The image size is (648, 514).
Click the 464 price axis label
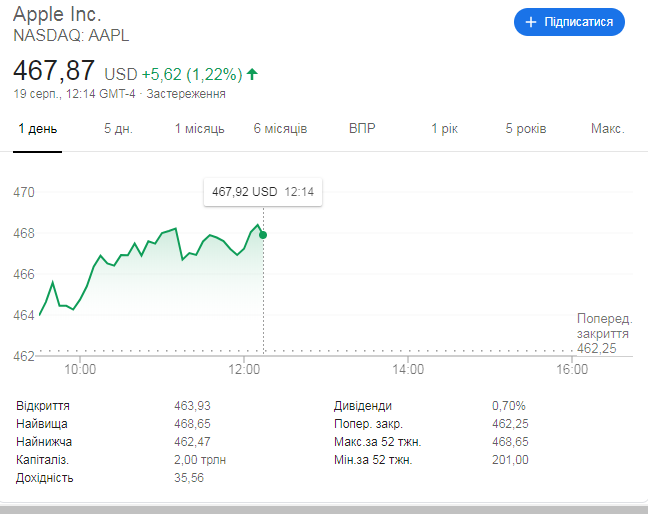(24, 315)
